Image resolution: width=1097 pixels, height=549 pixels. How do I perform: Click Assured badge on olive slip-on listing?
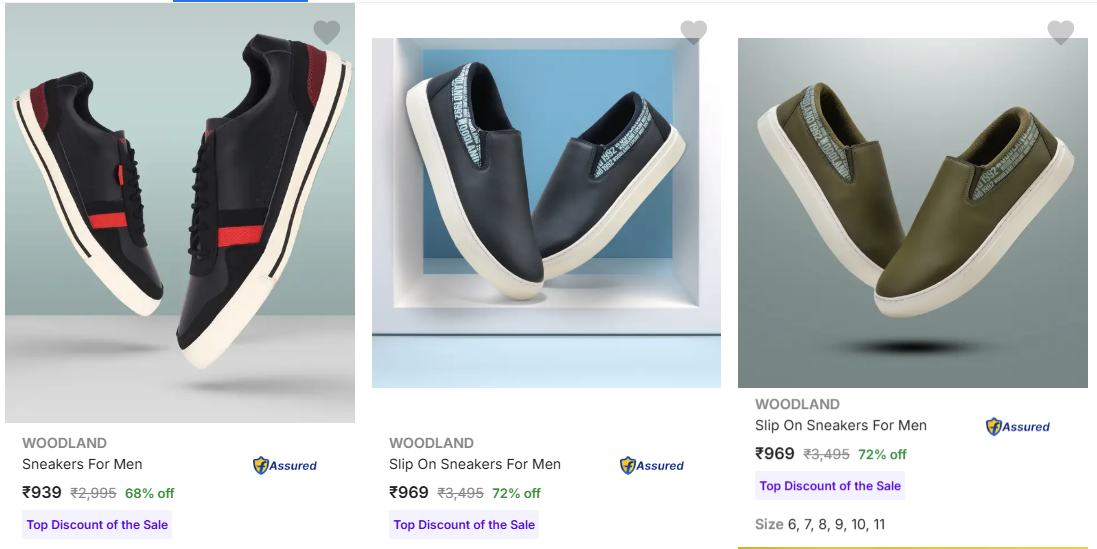click(x=1018, y=426)
